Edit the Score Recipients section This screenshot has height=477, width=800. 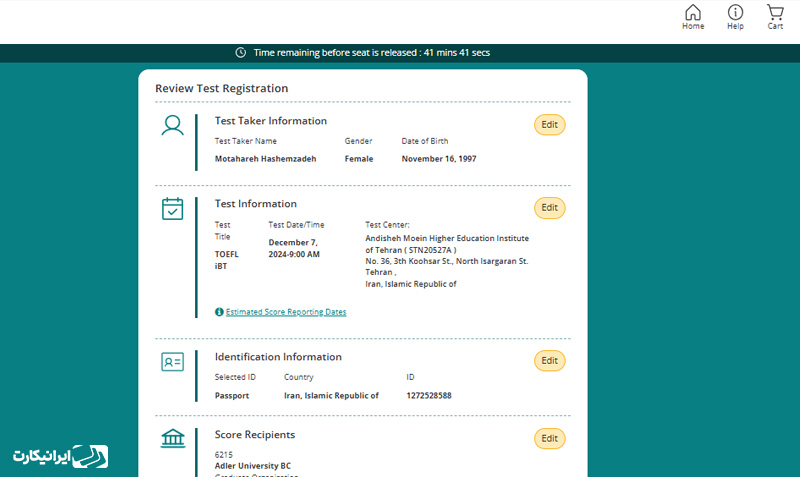tap(549, 438)
